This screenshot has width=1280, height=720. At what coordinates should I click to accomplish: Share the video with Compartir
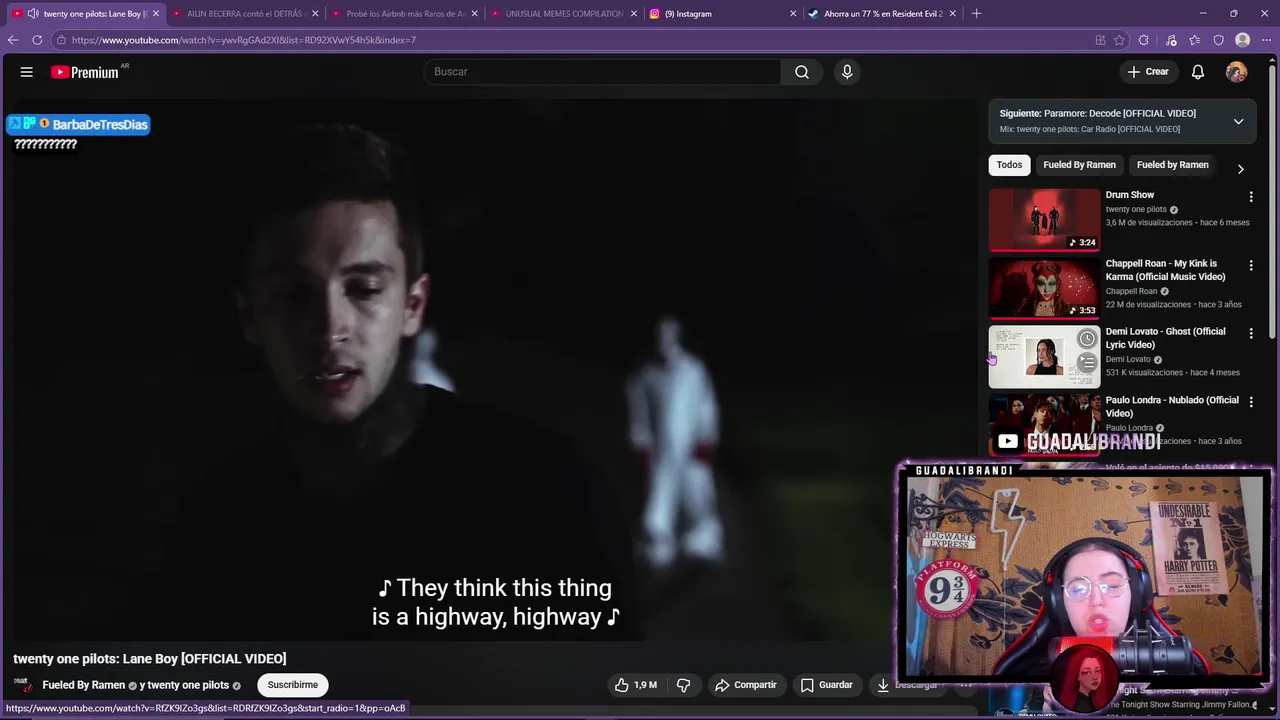click(746, 685)
